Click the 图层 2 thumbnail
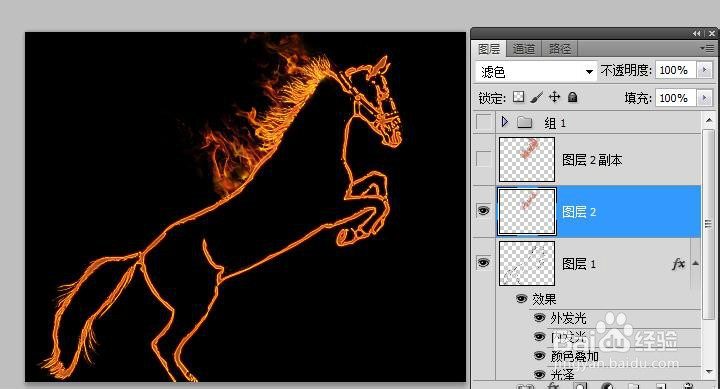 [527, 211]
